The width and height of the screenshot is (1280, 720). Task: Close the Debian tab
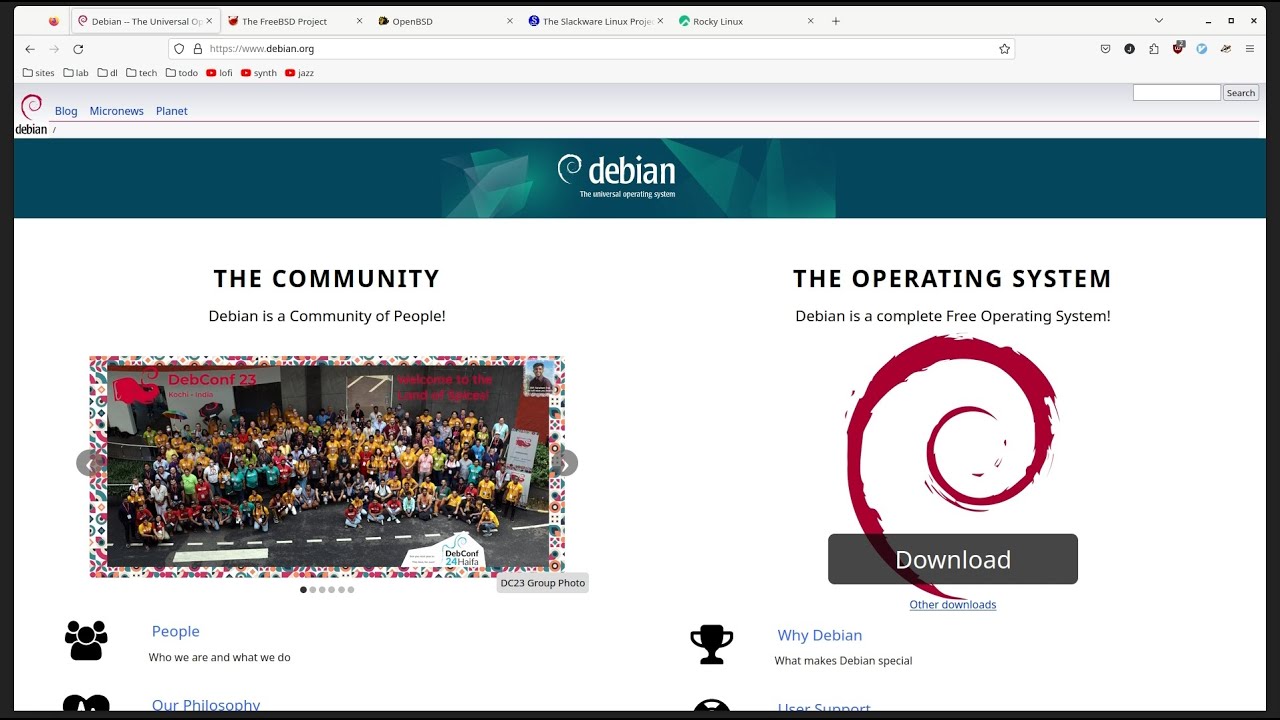tap(209, 21)
